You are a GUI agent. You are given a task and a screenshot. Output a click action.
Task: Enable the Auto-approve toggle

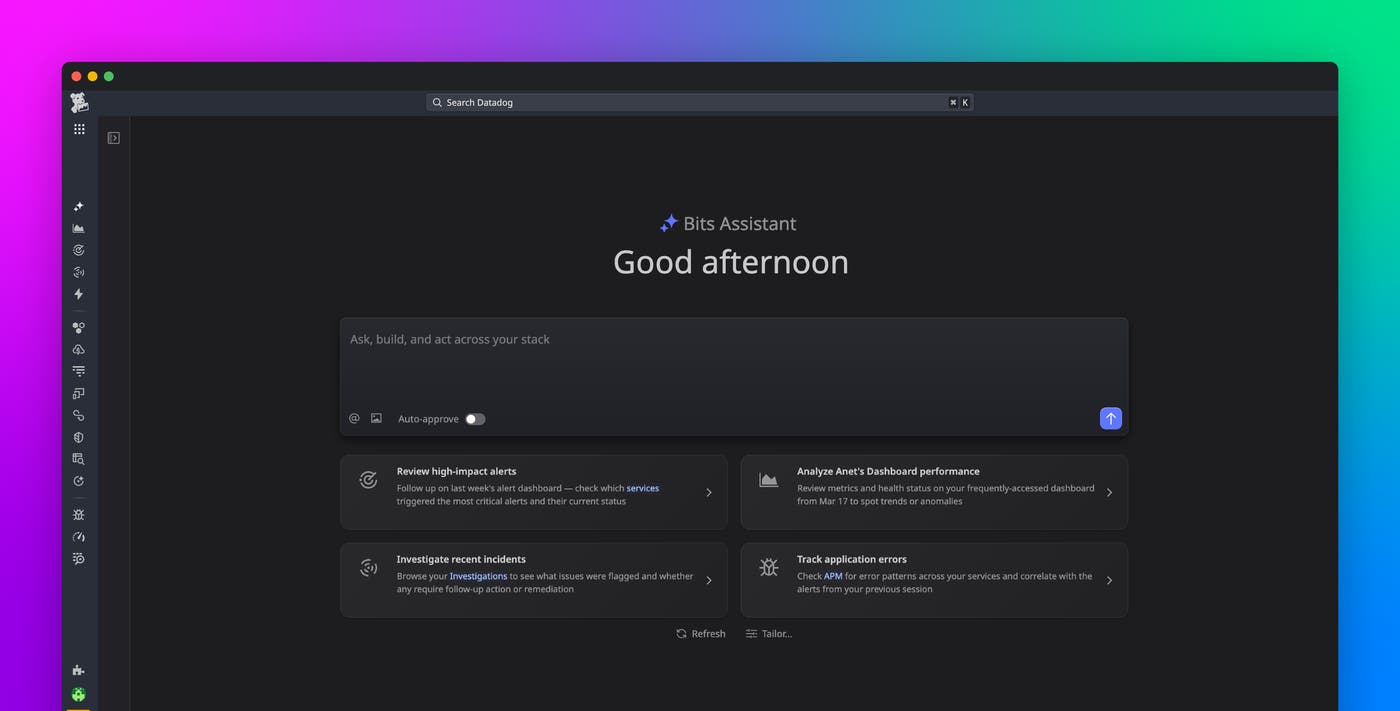pyautogui.click(x=475, y=419)
